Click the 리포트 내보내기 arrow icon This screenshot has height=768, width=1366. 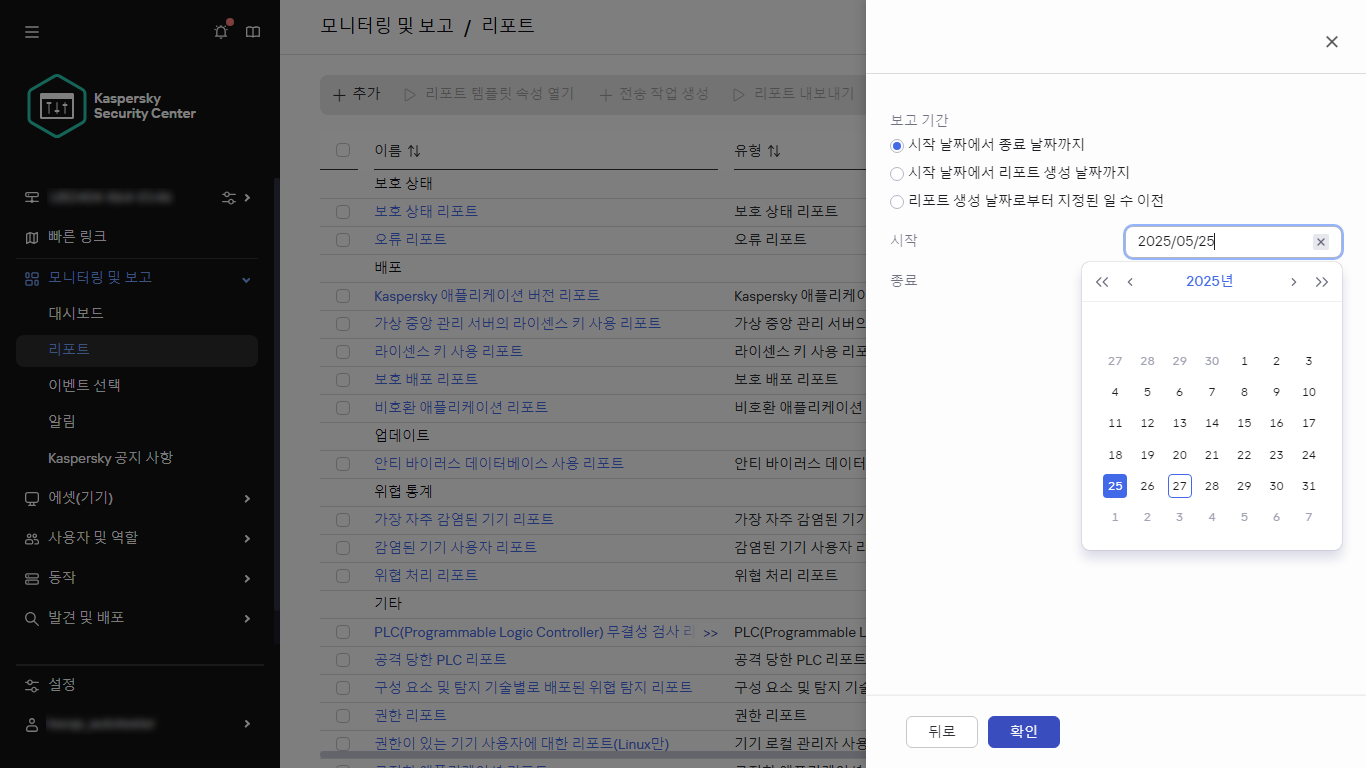coord(738,93)
